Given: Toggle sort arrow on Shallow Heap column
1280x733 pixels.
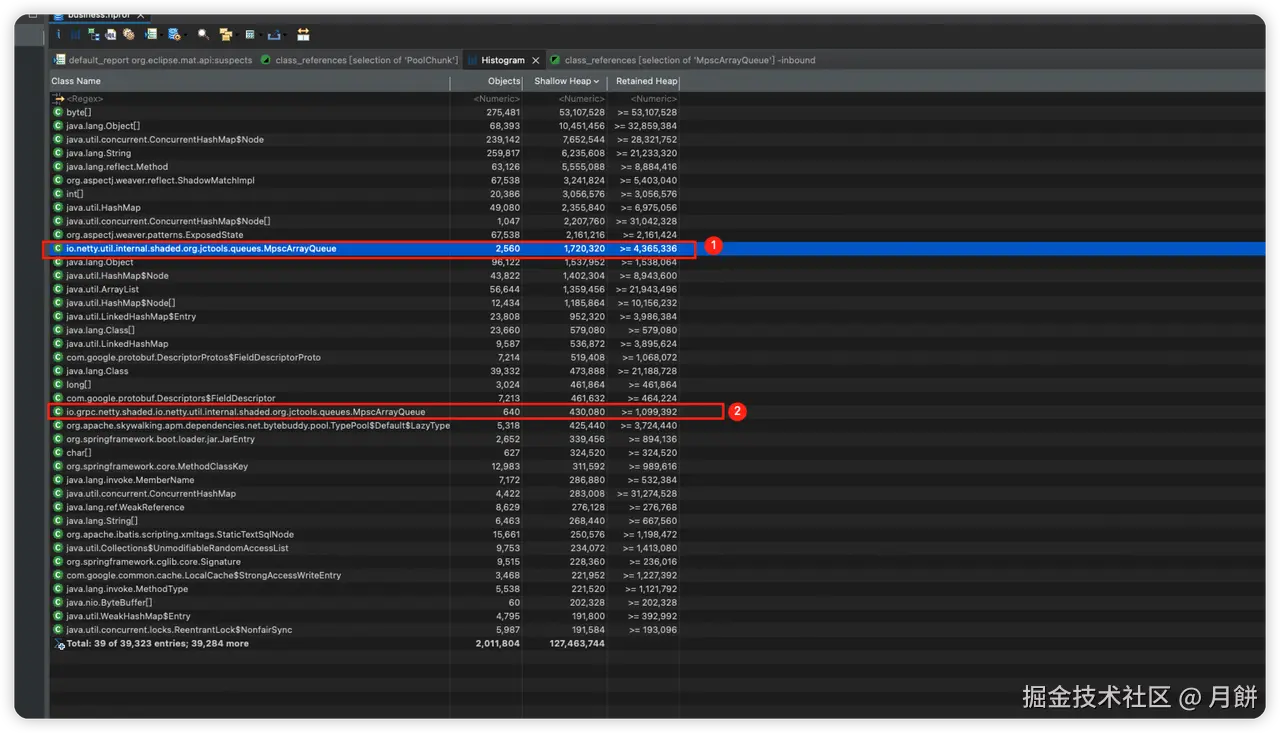Looking at the screenshot, I should coord(597,81).
